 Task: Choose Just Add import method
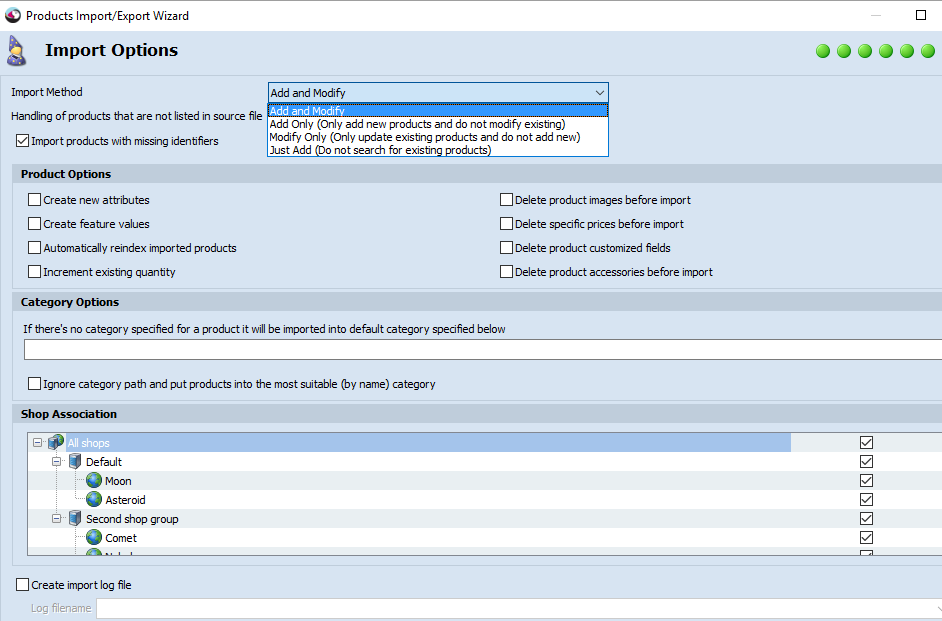[438, 150]
